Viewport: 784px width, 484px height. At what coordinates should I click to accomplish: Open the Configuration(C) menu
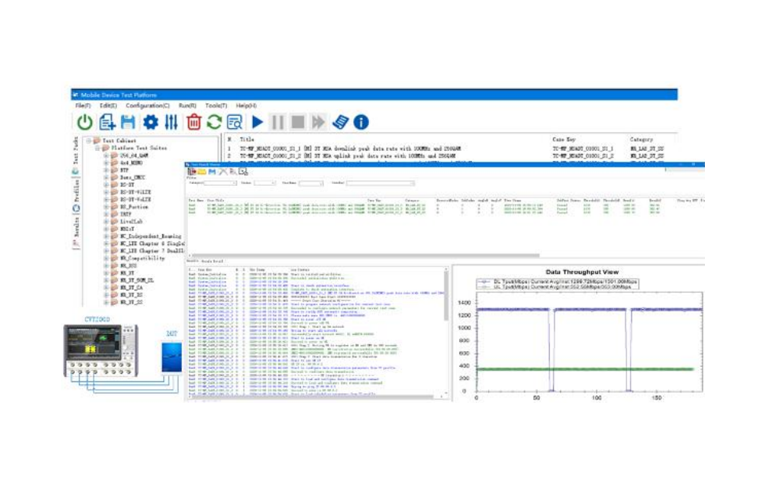[x=146, y=105]
